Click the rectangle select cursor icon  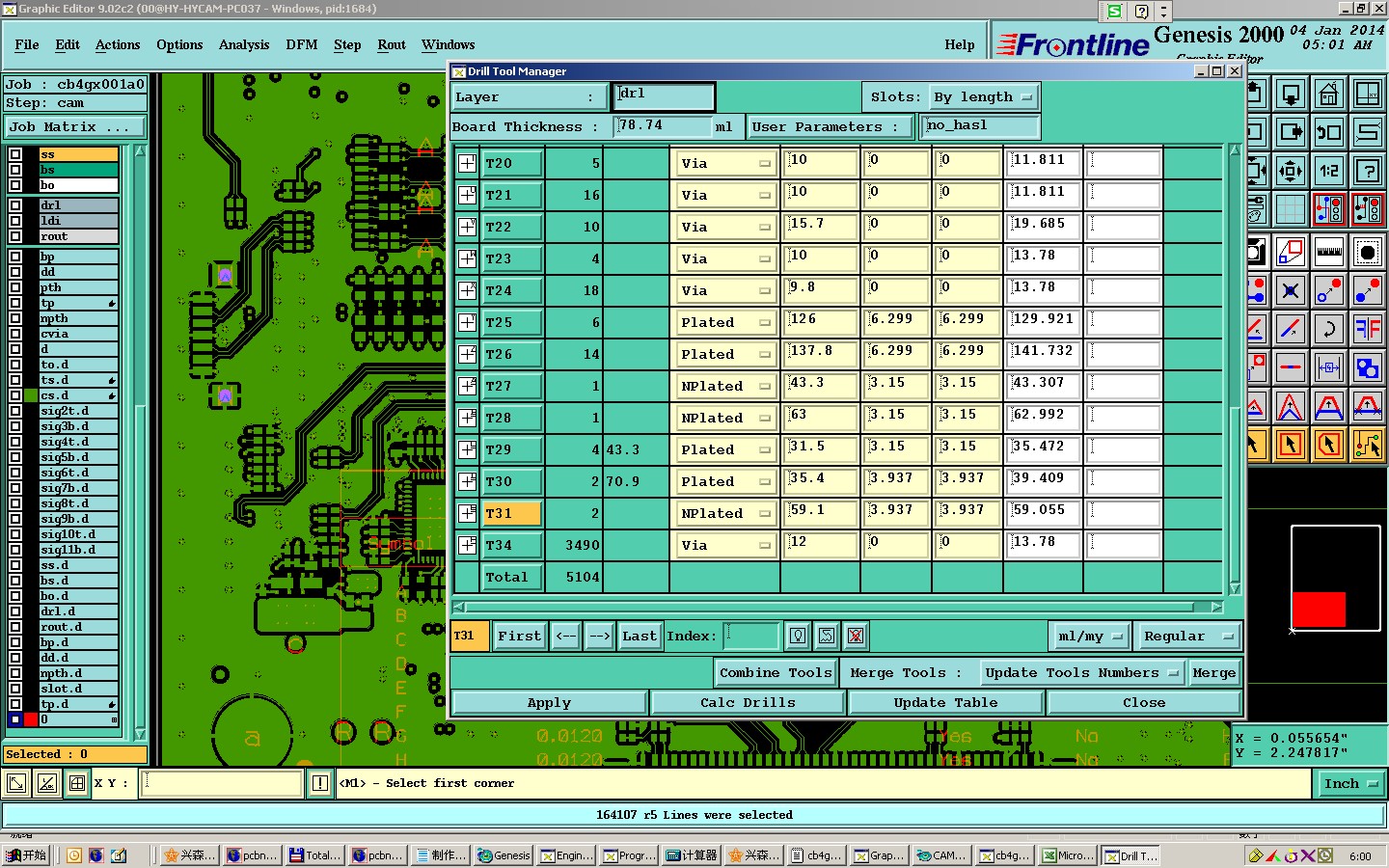click(x=1291, y=445)
